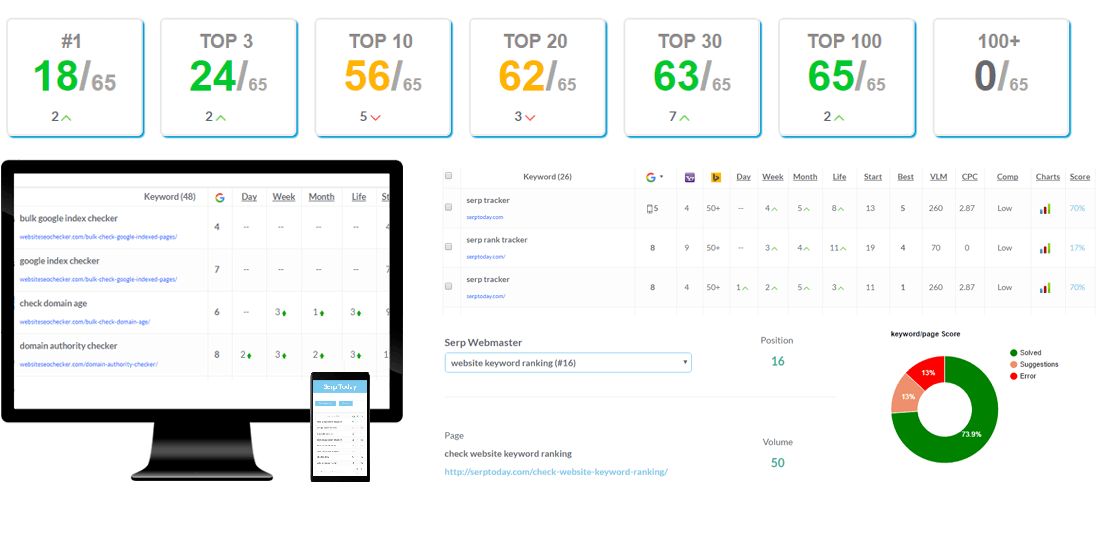This screenshot has height=545, width=1100.
Task: Open the website keyword ranking (#16) dropdown
Action: (x=568, y=363)
